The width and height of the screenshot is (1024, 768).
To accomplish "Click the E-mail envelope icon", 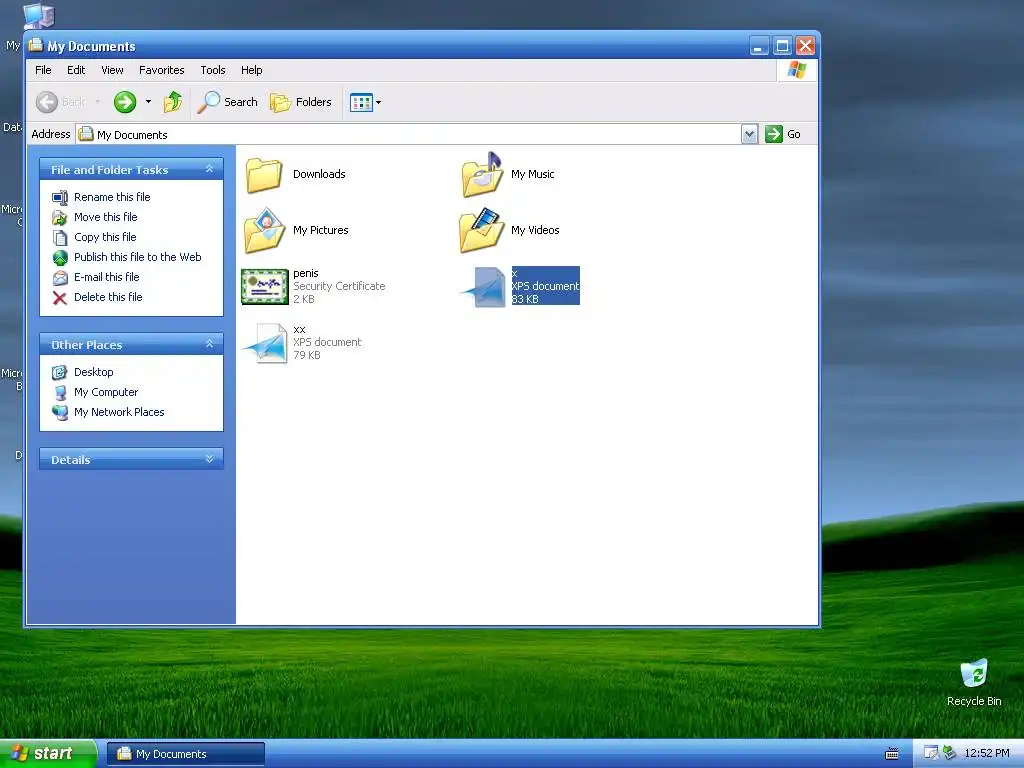I will [60, 278].
